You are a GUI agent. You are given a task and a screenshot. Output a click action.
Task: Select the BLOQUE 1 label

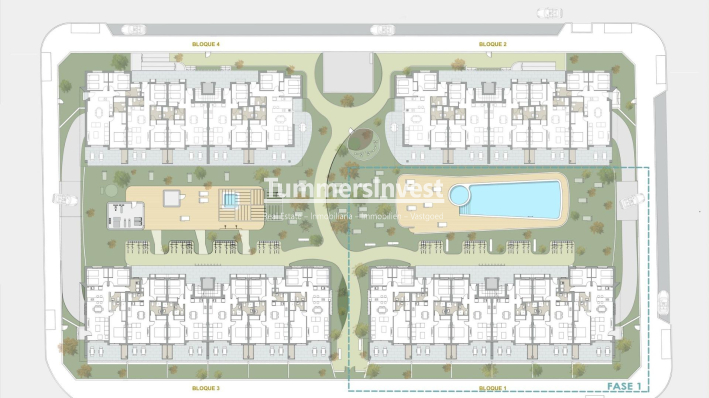pos(492,388)
